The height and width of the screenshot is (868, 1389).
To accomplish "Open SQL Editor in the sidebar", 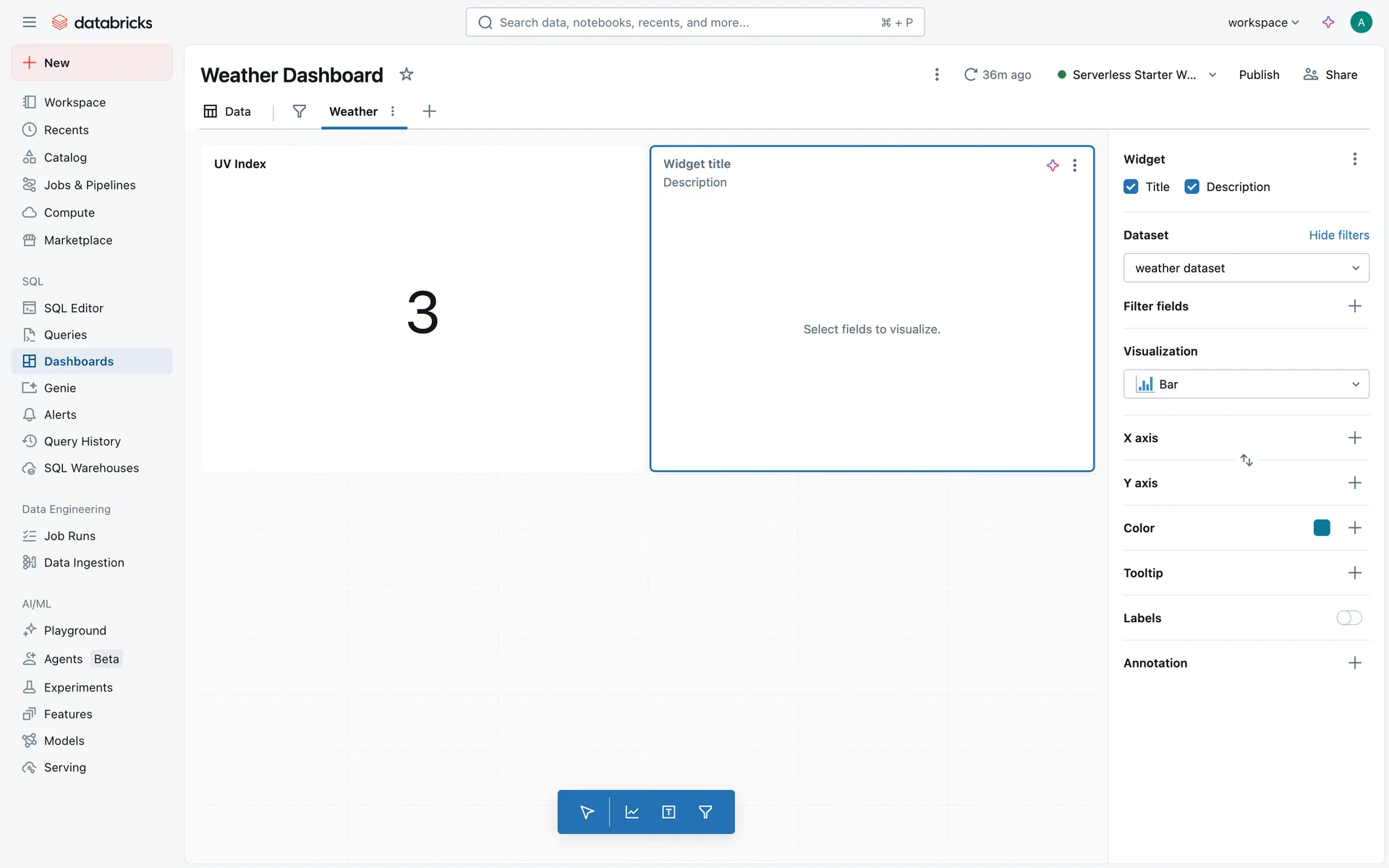I will tap(73, 308).
